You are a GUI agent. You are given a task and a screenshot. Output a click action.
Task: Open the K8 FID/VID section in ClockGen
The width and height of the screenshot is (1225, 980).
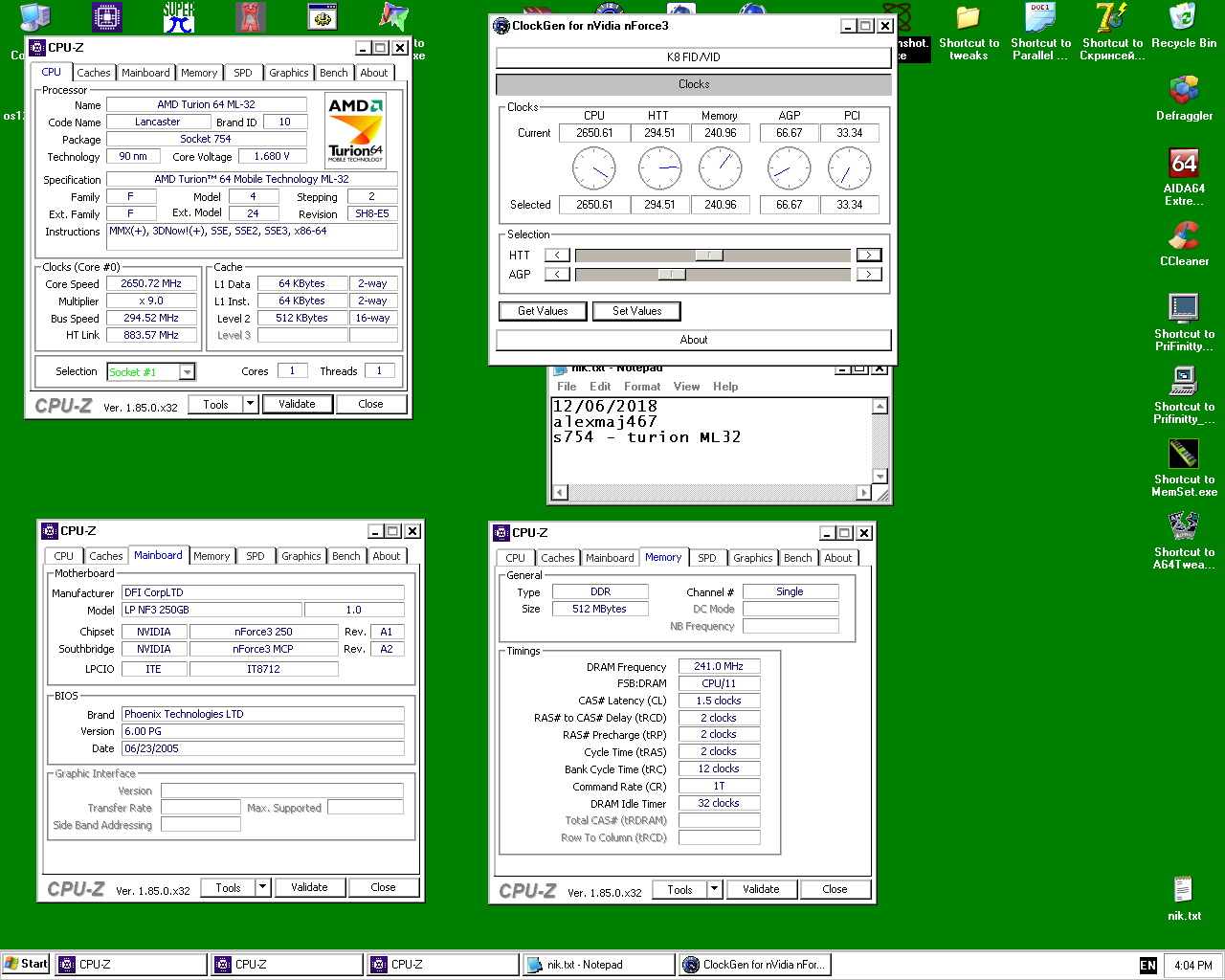[694, 57]
